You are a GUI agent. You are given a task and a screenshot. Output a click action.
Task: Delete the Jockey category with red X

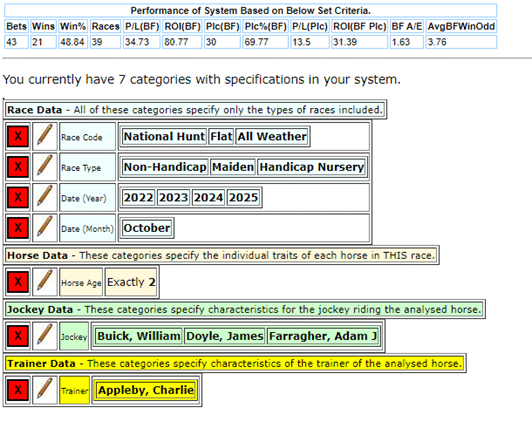point(18,336)
